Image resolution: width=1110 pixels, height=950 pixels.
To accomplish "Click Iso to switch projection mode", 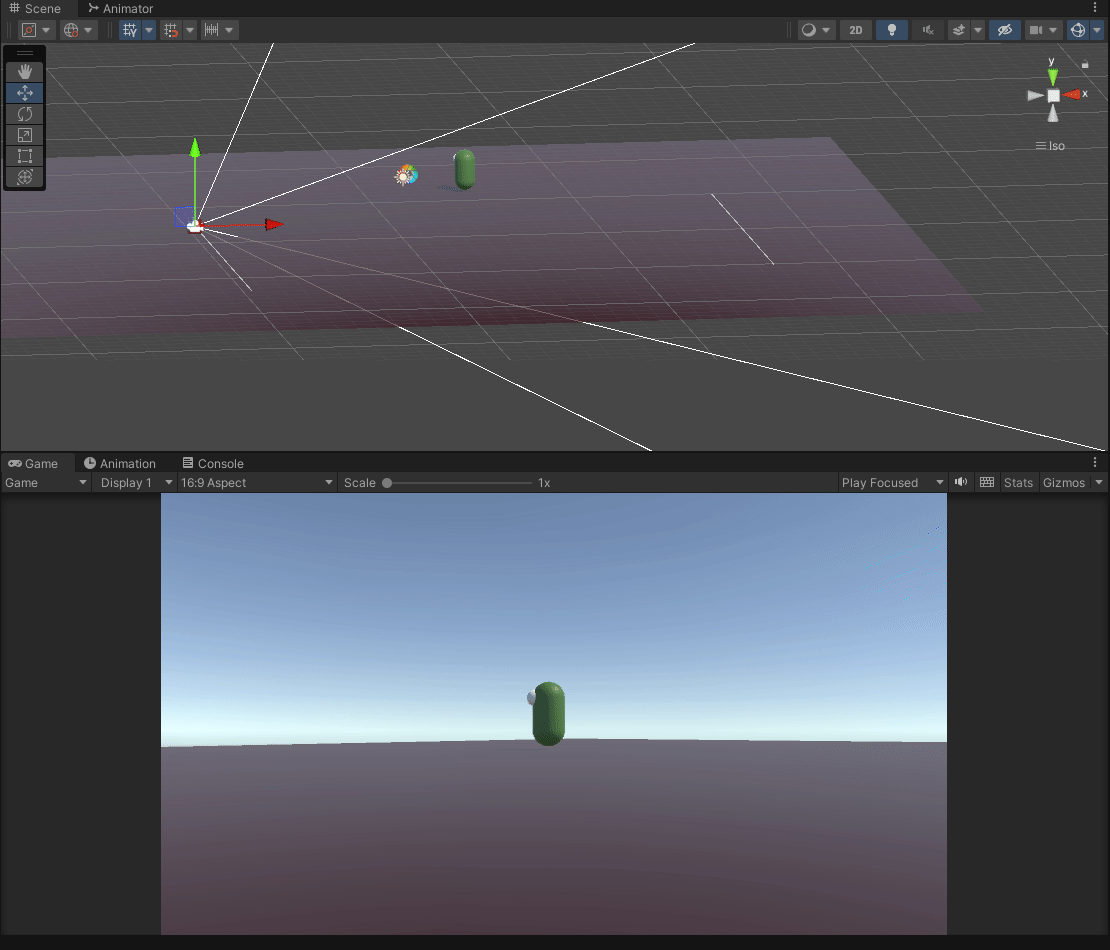I will pyautogui.click(x=1056, y=145).
